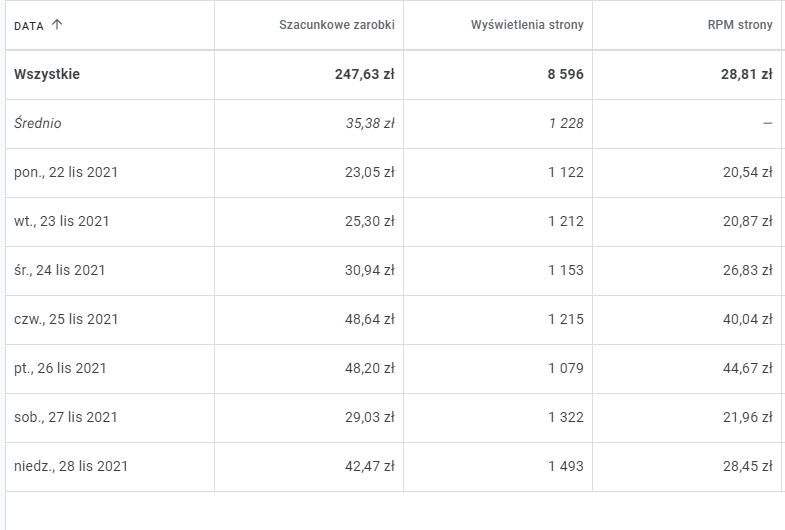The width and height of the screenshot is (785, 530).
Task: Select the Średnio average row label
Action: tap(38, 123)
